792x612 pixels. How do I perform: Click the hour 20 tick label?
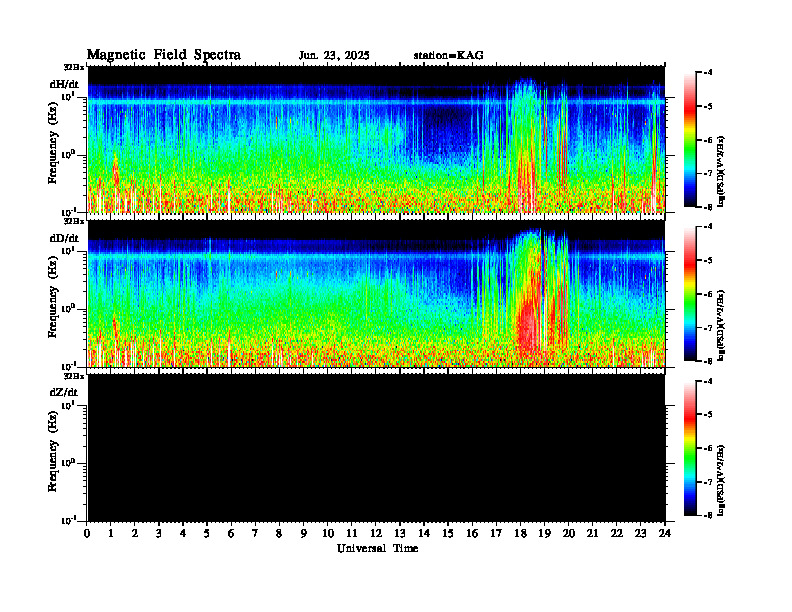(x=569, y=533)
